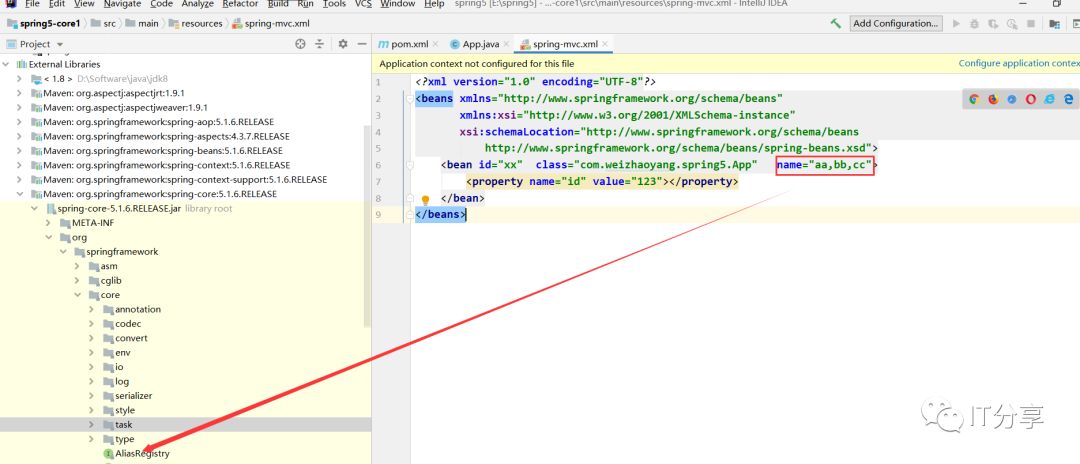
Task: Open in Opera browser icon
Action: 1031,99
